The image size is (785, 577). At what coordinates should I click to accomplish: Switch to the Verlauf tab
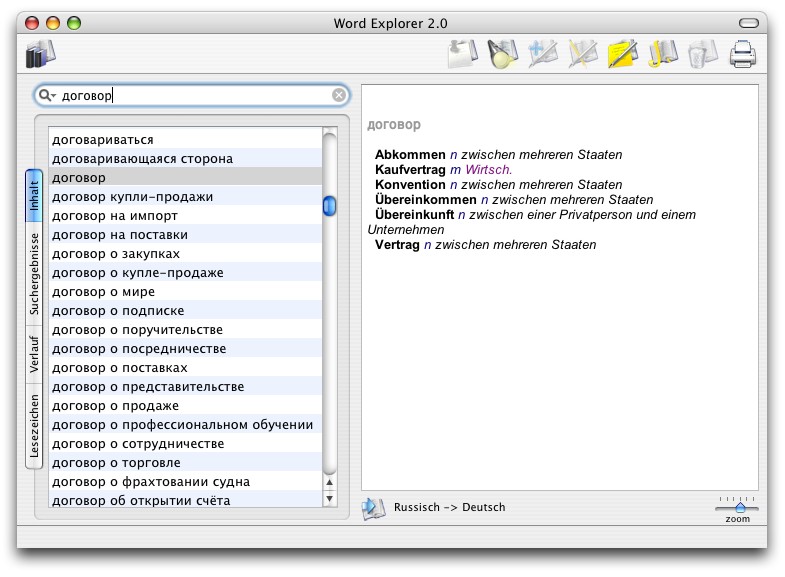(x=34, y=354)
